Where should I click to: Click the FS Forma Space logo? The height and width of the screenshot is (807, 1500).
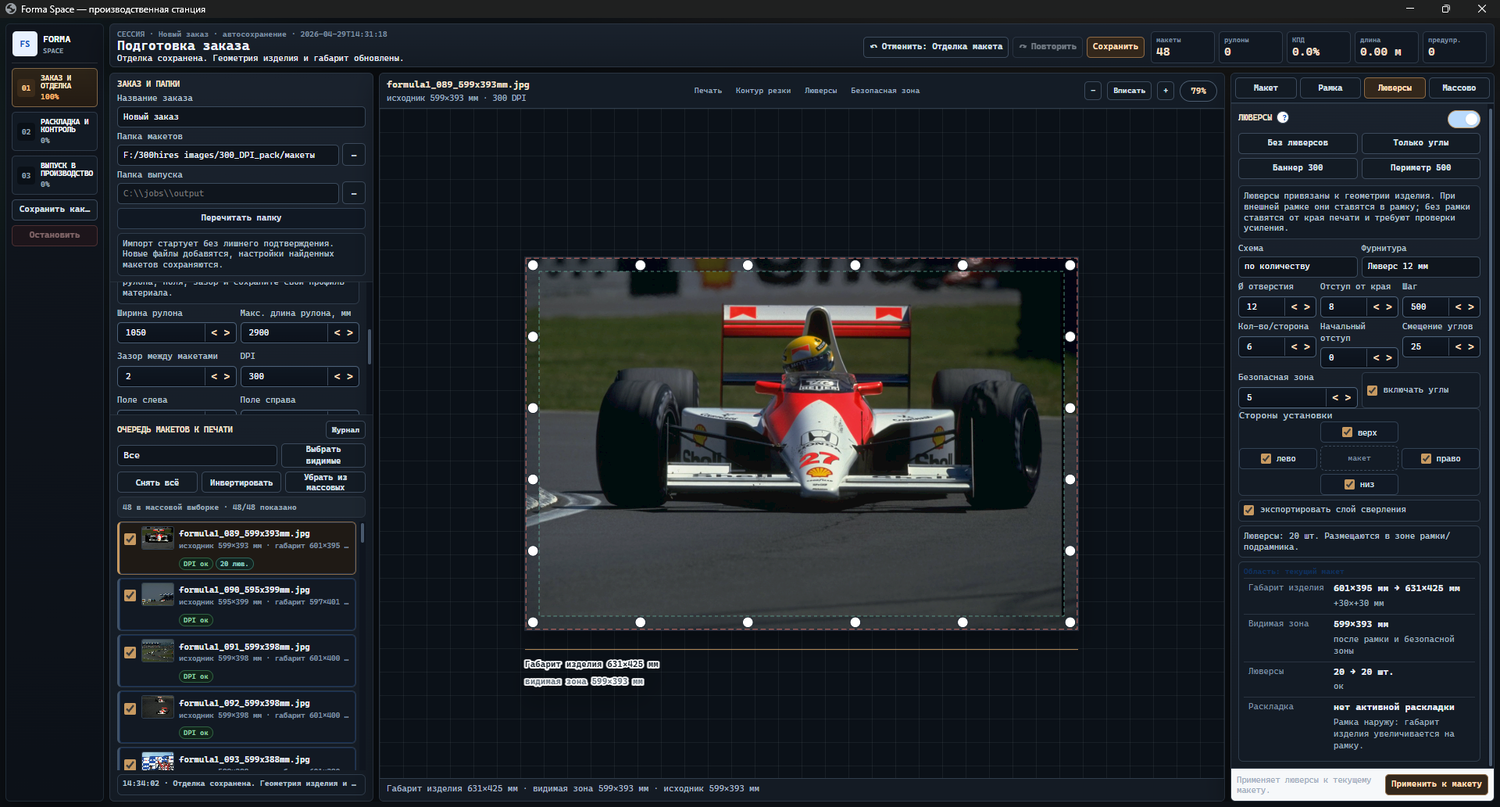(x=25, y=44)
